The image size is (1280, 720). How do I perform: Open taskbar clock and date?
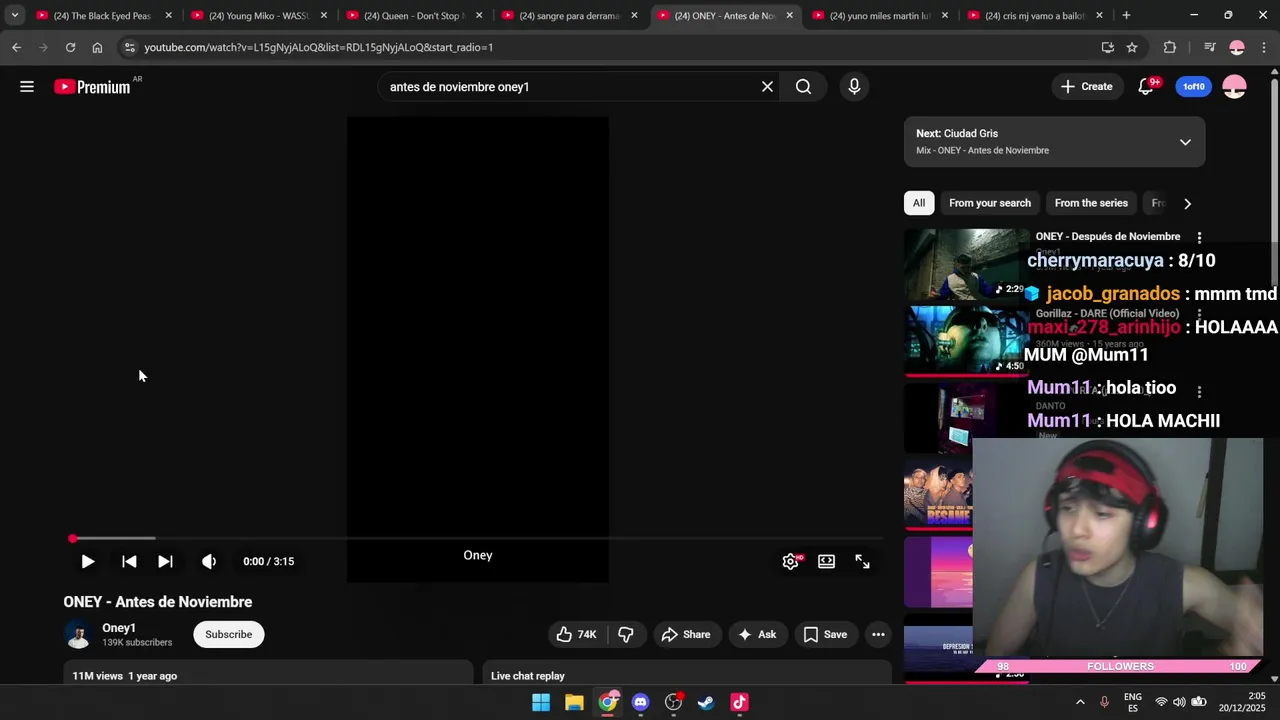tap(1241, 702)
